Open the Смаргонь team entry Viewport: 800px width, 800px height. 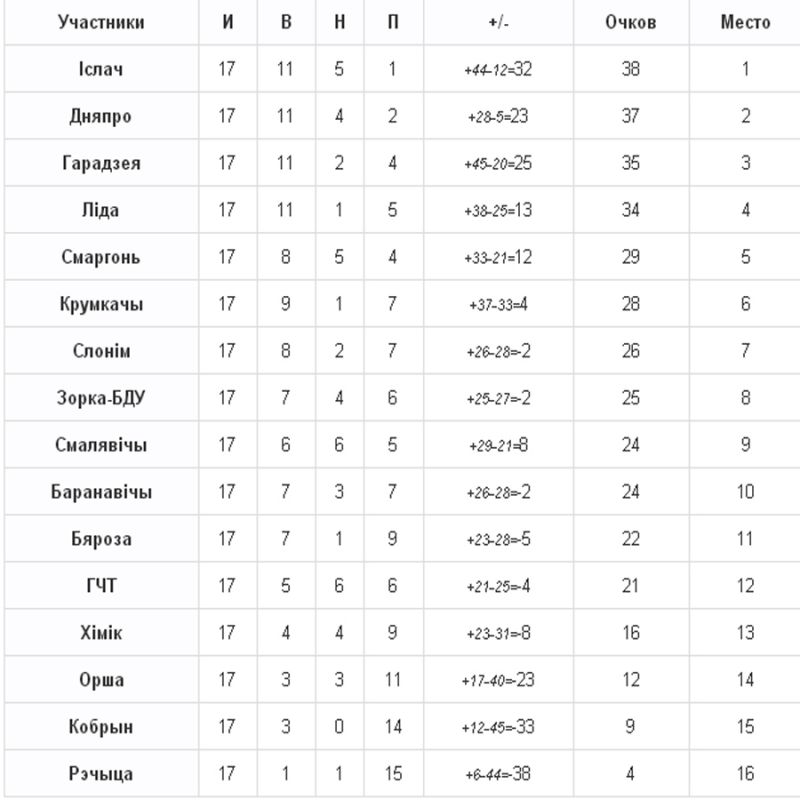pos(101,257)
